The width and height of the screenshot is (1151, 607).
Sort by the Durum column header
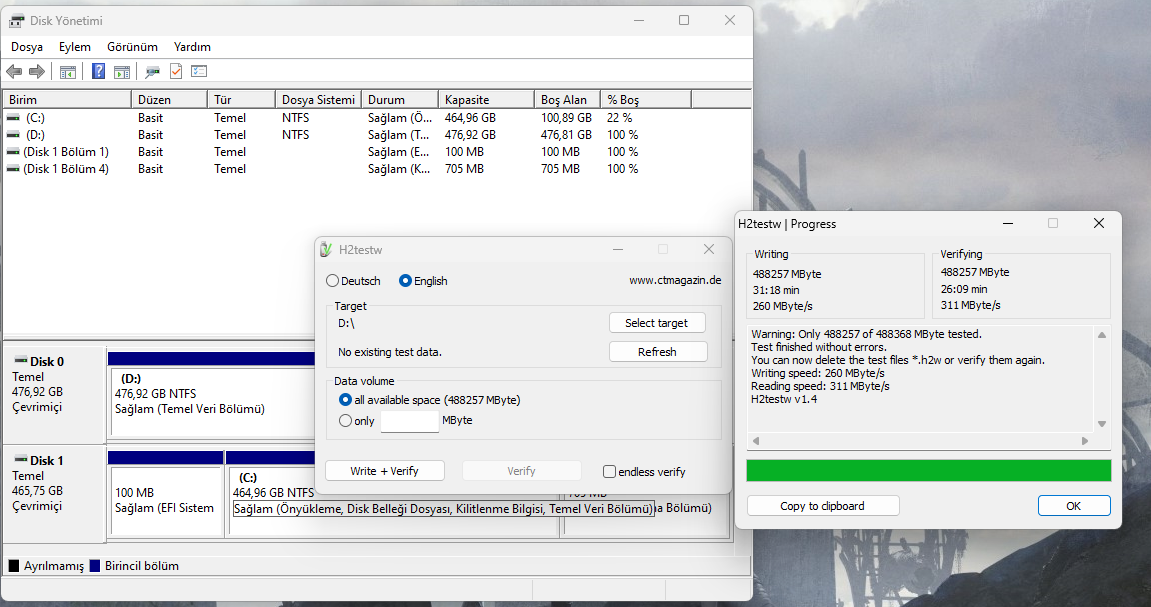tap(400, 99)
